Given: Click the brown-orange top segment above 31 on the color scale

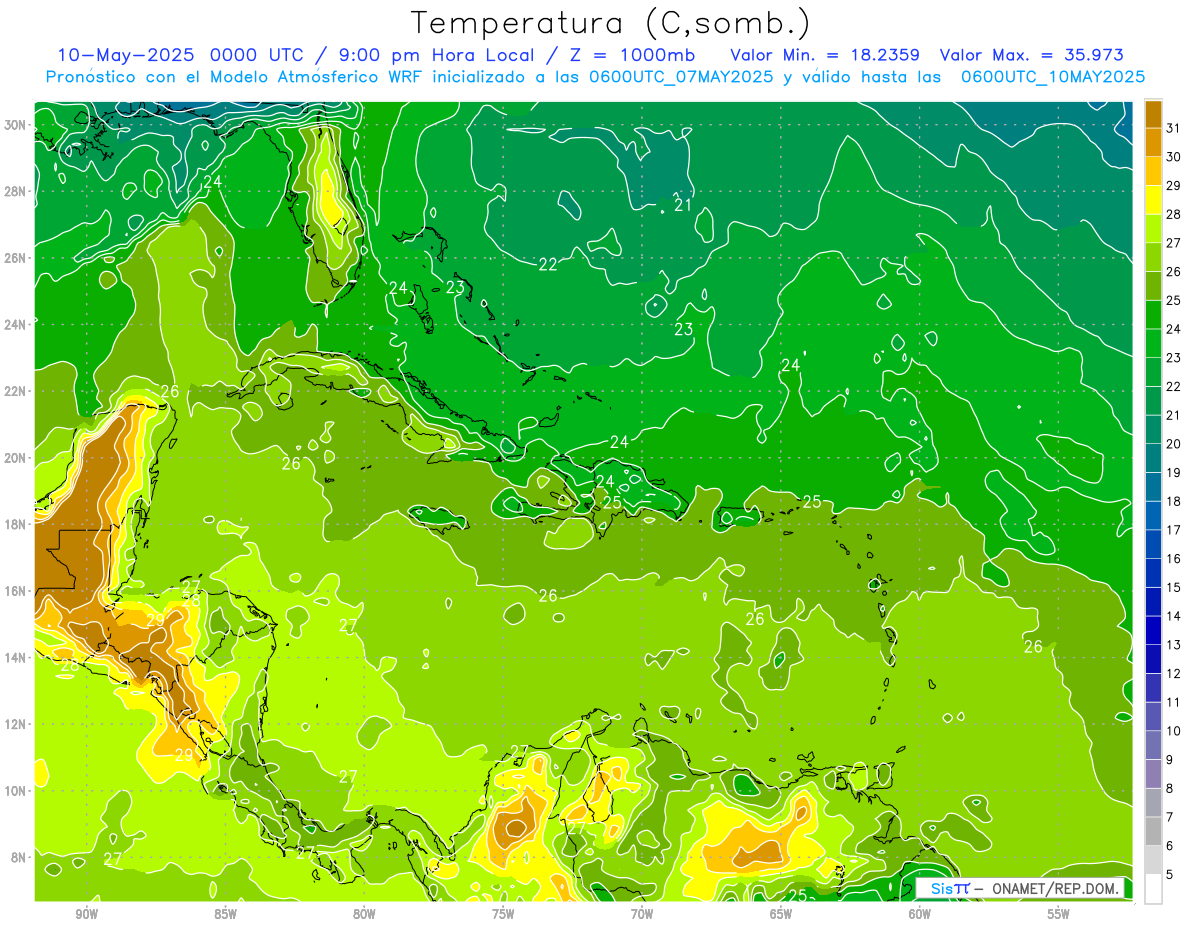Looking at the screenshot, I should pyautogui.click(x=1154, y=114).
